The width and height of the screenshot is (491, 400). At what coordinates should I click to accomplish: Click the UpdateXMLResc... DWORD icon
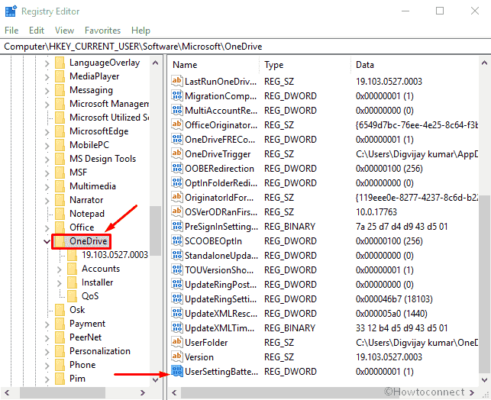point(177,313)
